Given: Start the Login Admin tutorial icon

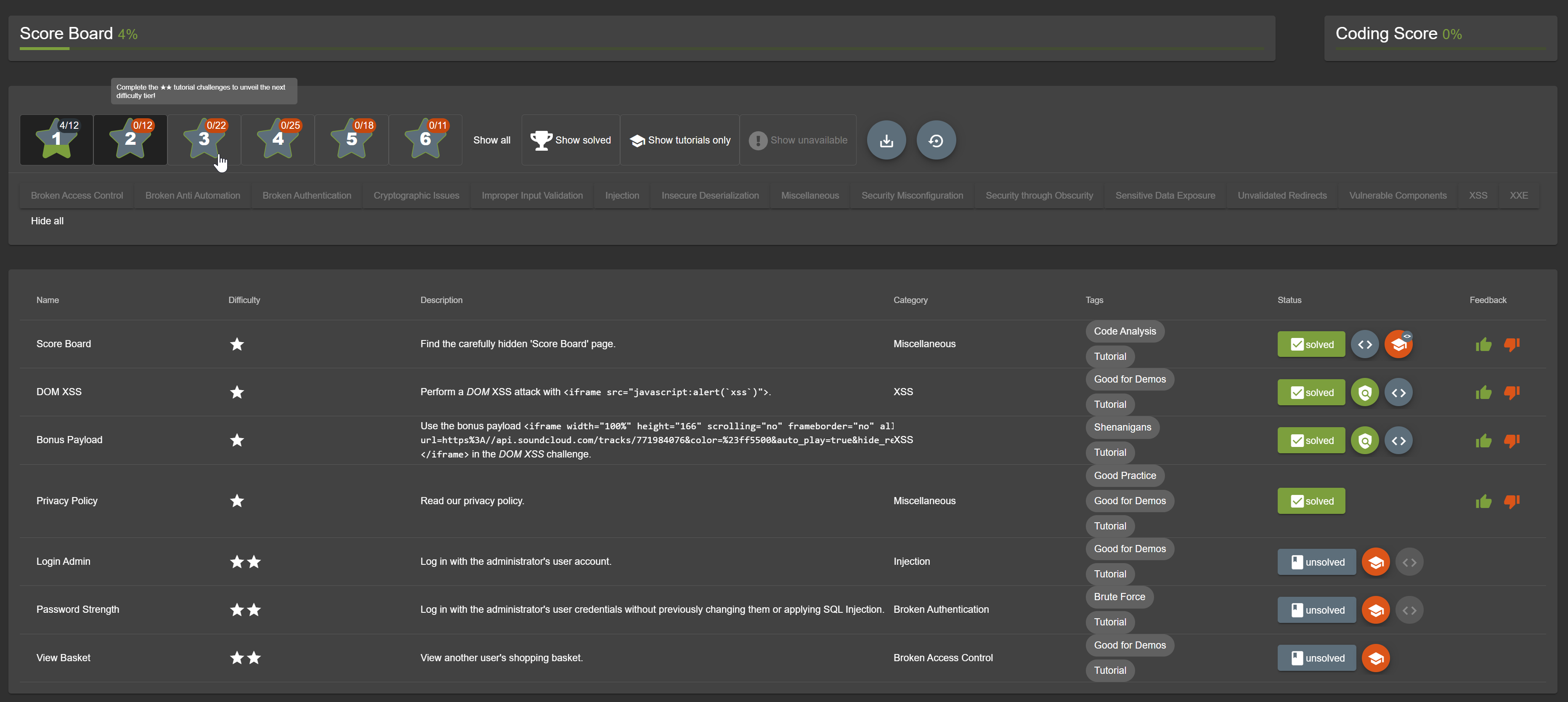Looking at the screenshot, I should pos(1376,562).
